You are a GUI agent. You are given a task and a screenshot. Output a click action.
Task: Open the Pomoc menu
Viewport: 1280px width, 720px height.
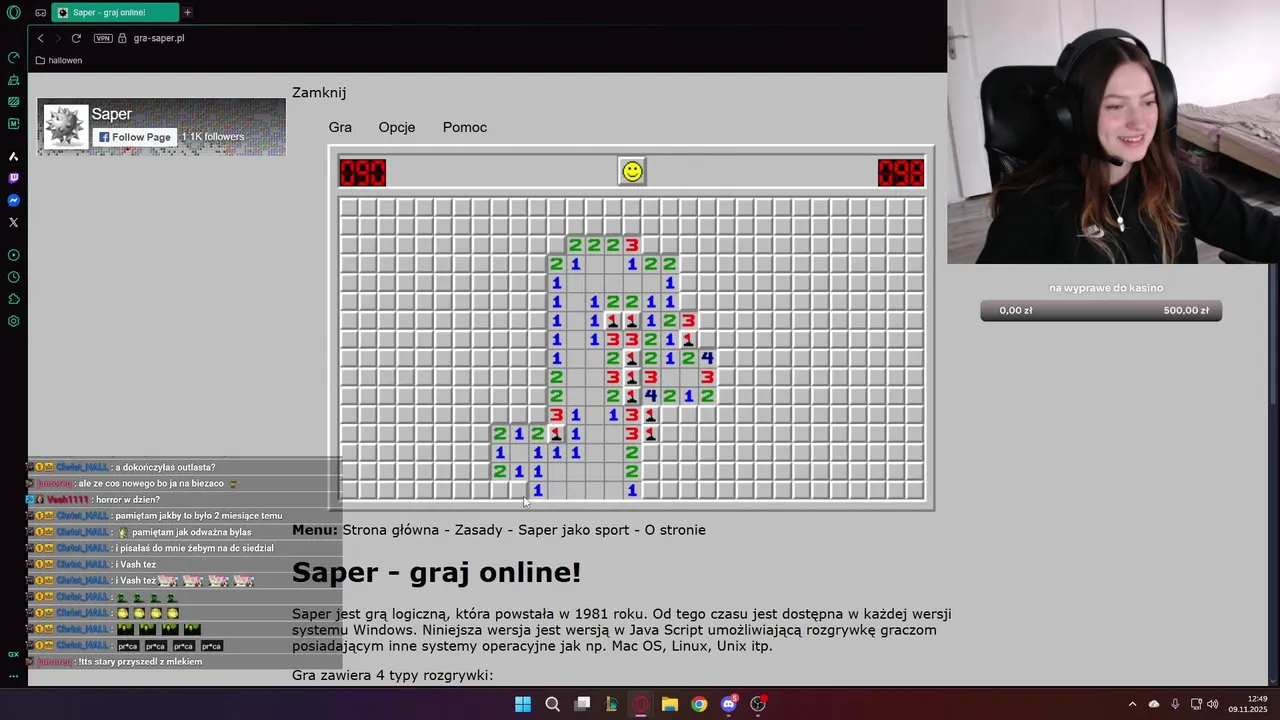465,127
